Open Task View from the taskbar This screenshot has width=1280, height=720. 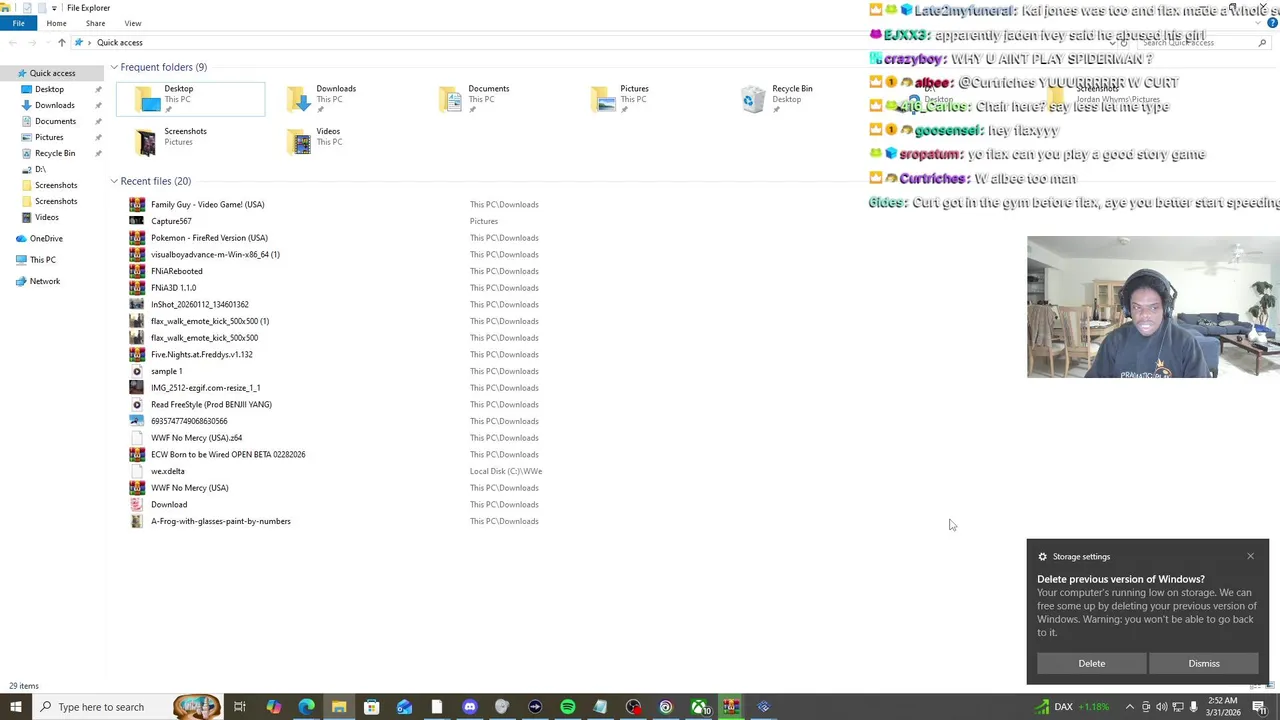pyautogui.click(x=240, y=707)
